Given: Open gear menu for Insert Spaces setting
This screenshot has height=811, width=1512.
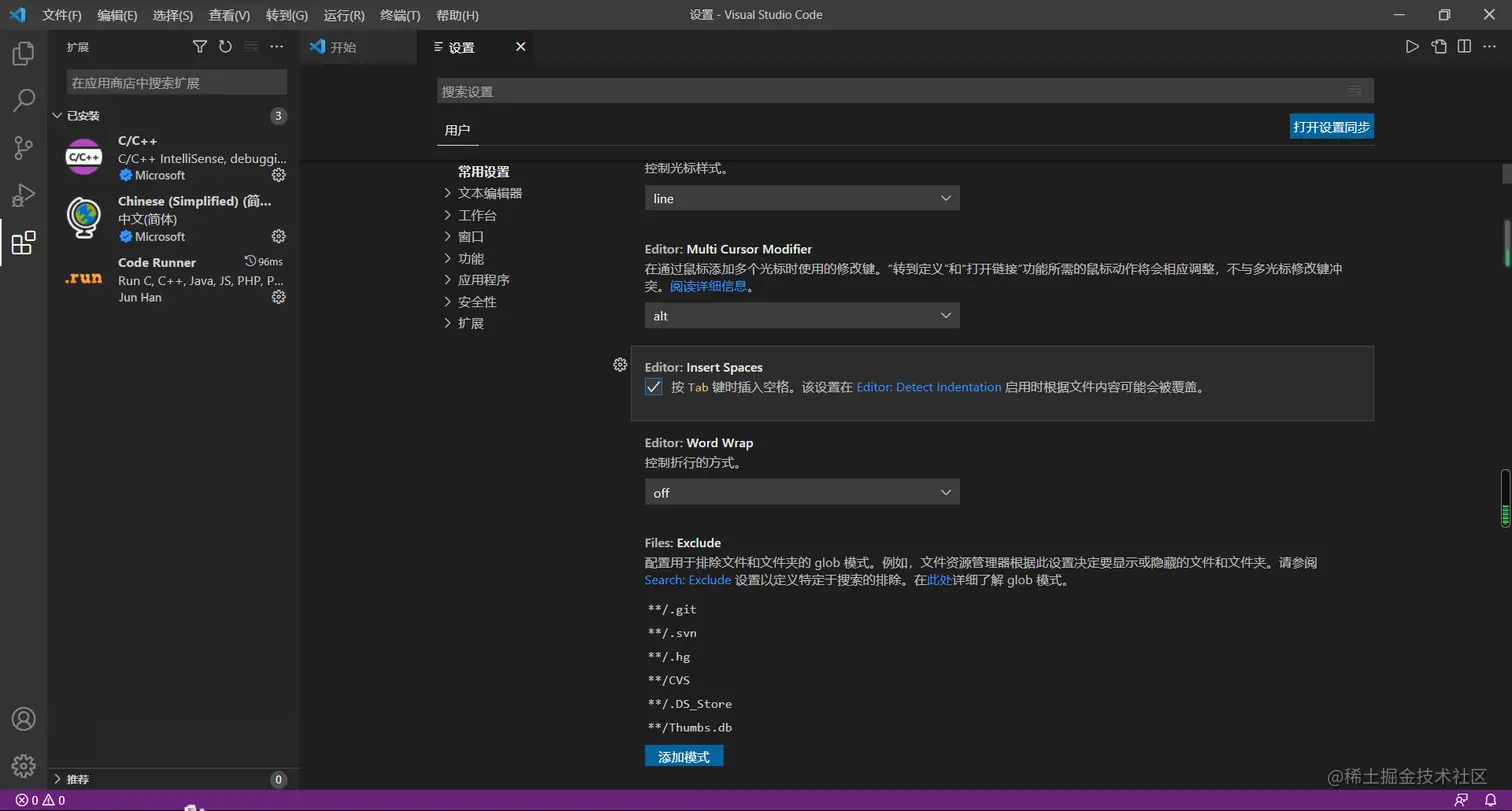Looking at the screenshot, I should (620, 365).
